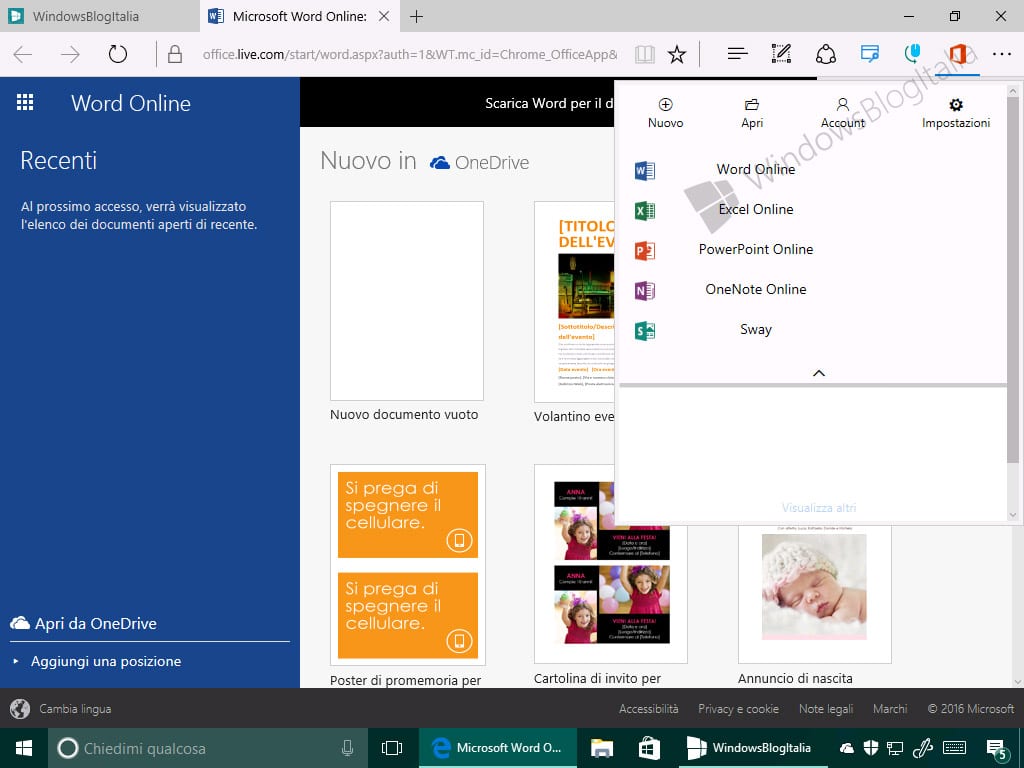The image size is (1024, 768).
Task: Select OneNote Online in the popup
Action: (756, 289)
